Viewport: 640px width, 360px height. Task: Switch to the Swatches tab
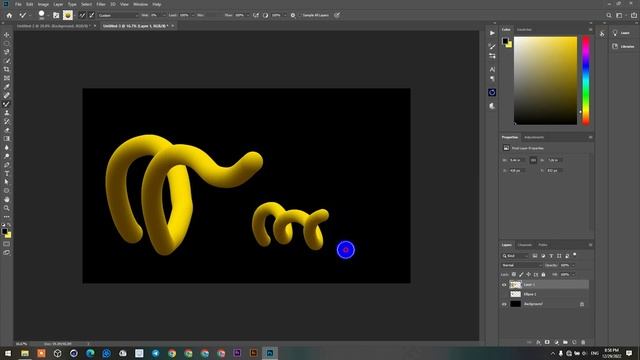tap(524, 29)
